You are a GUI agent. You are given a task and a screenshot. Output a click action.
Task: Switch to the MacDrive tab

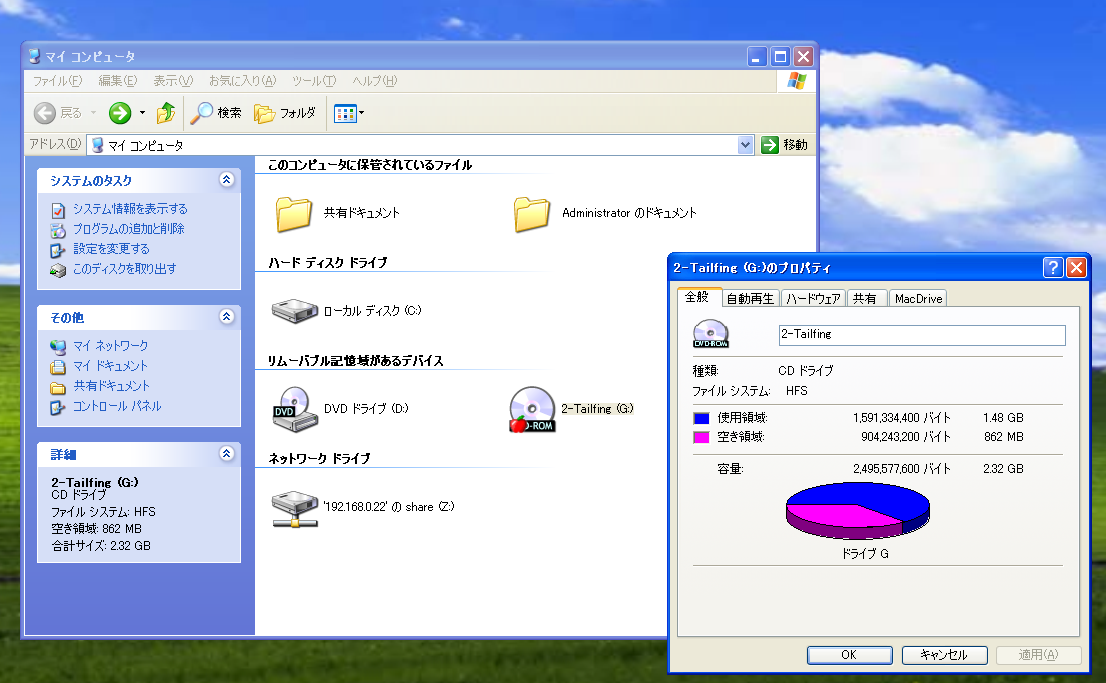click(x=917, y=298)
